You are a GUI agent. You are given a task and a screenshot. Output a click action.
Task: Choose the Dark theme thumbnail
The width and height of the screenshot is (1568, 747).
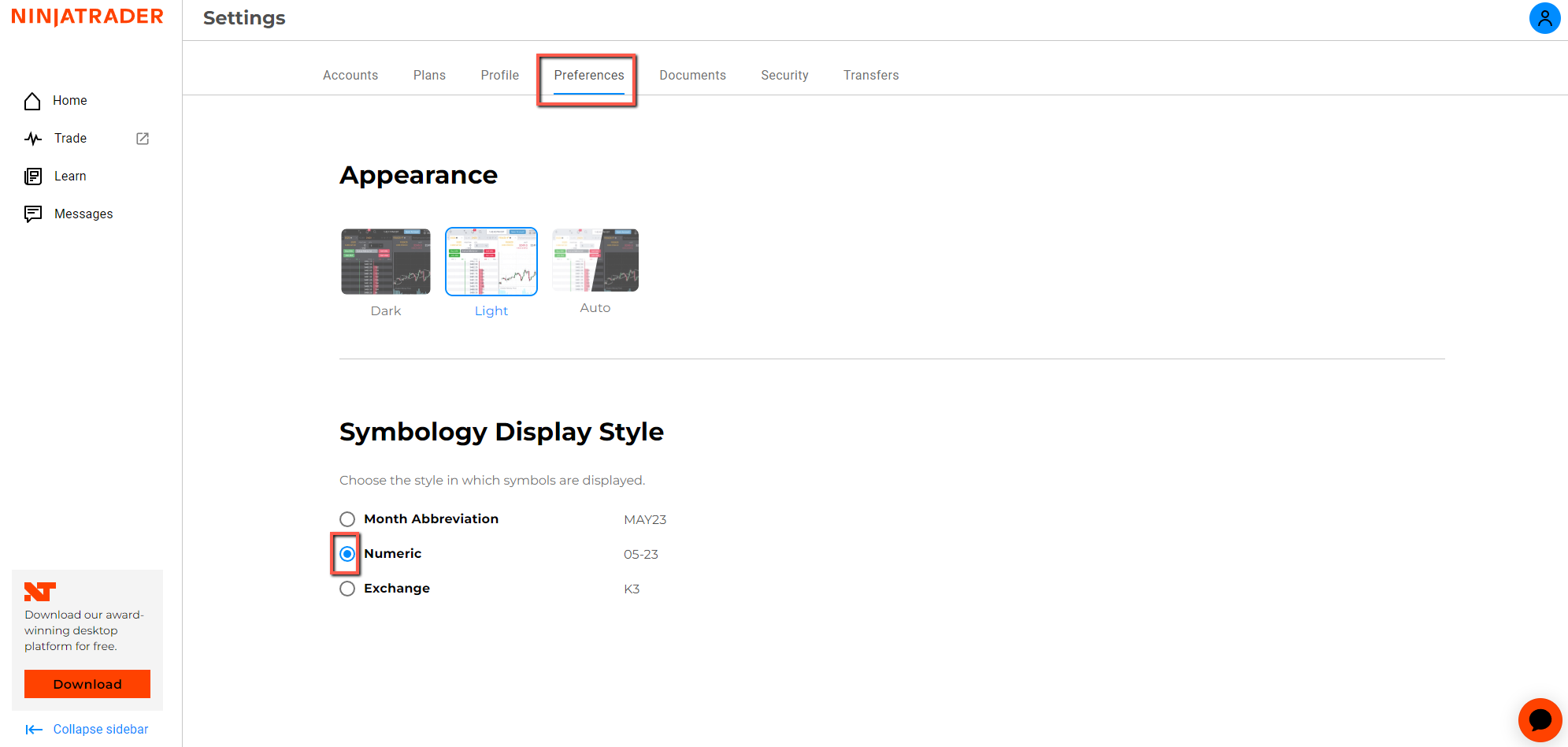click(x=386, y=262)
